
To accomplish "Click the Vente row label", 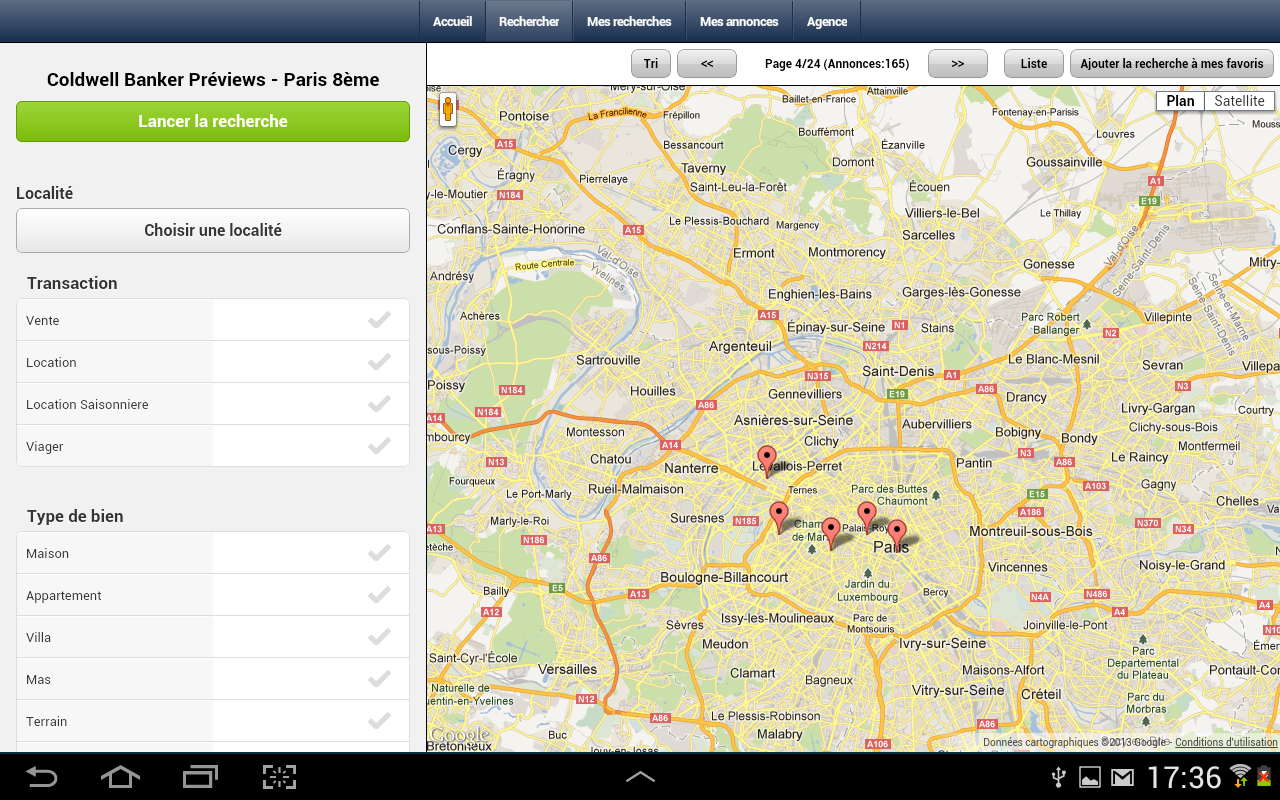I will 43,320.
